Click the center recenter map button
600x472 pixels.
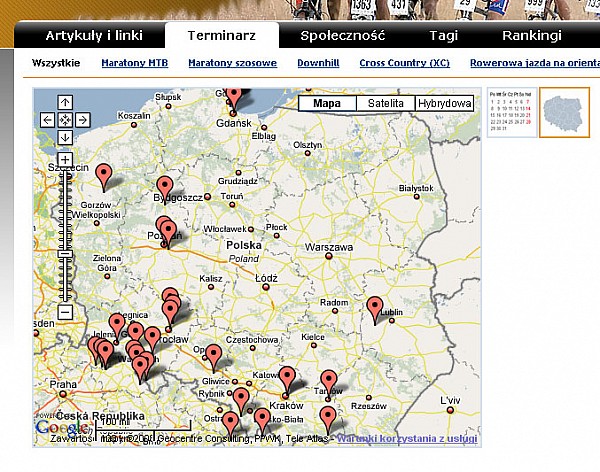(65, 119)
